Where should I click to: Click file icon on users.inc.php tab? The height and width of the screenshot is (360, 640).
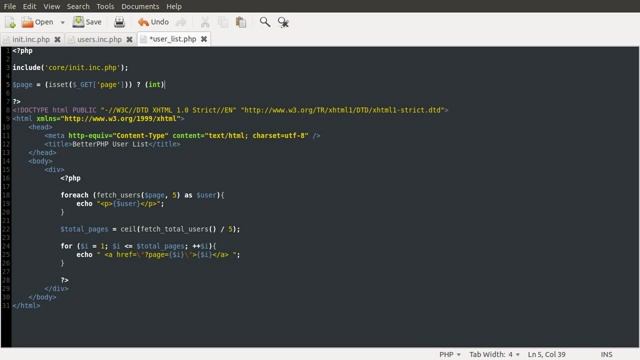click(71, 39)
